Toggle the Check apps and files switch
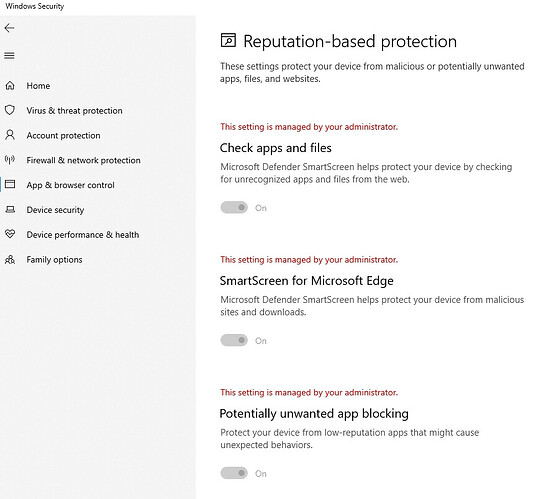Viewport: 554px width, 499px height. pos(234,207)
